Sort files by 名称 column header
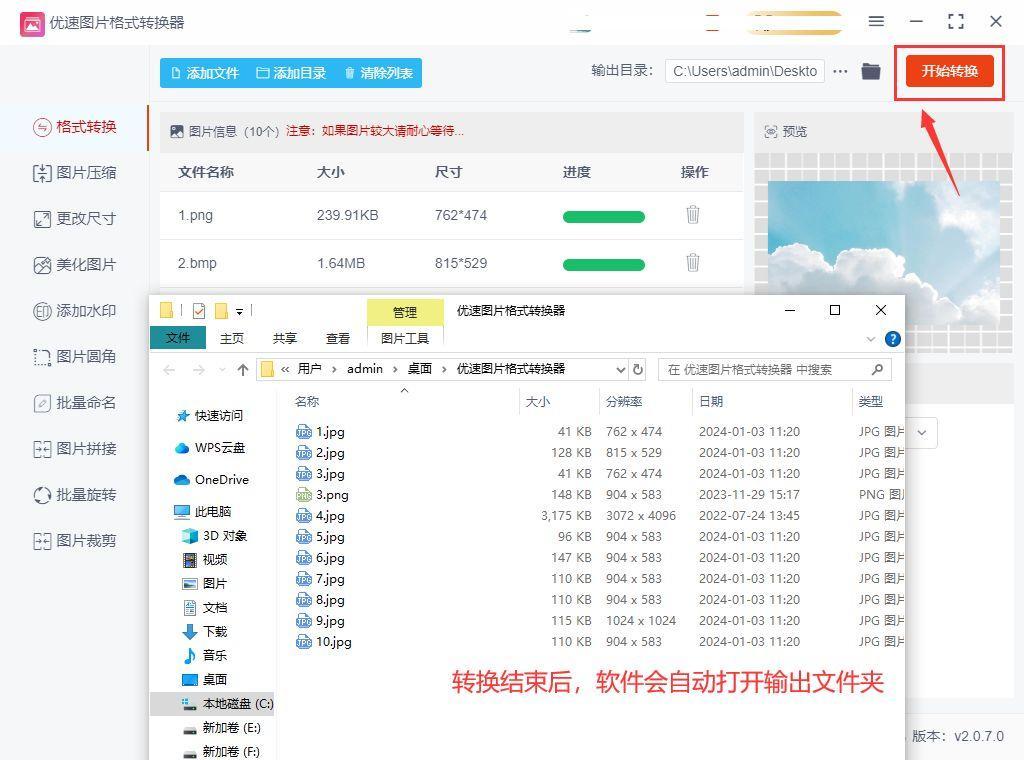The width and height of the screenshot is (1024, 760). (x=307, y=402)
